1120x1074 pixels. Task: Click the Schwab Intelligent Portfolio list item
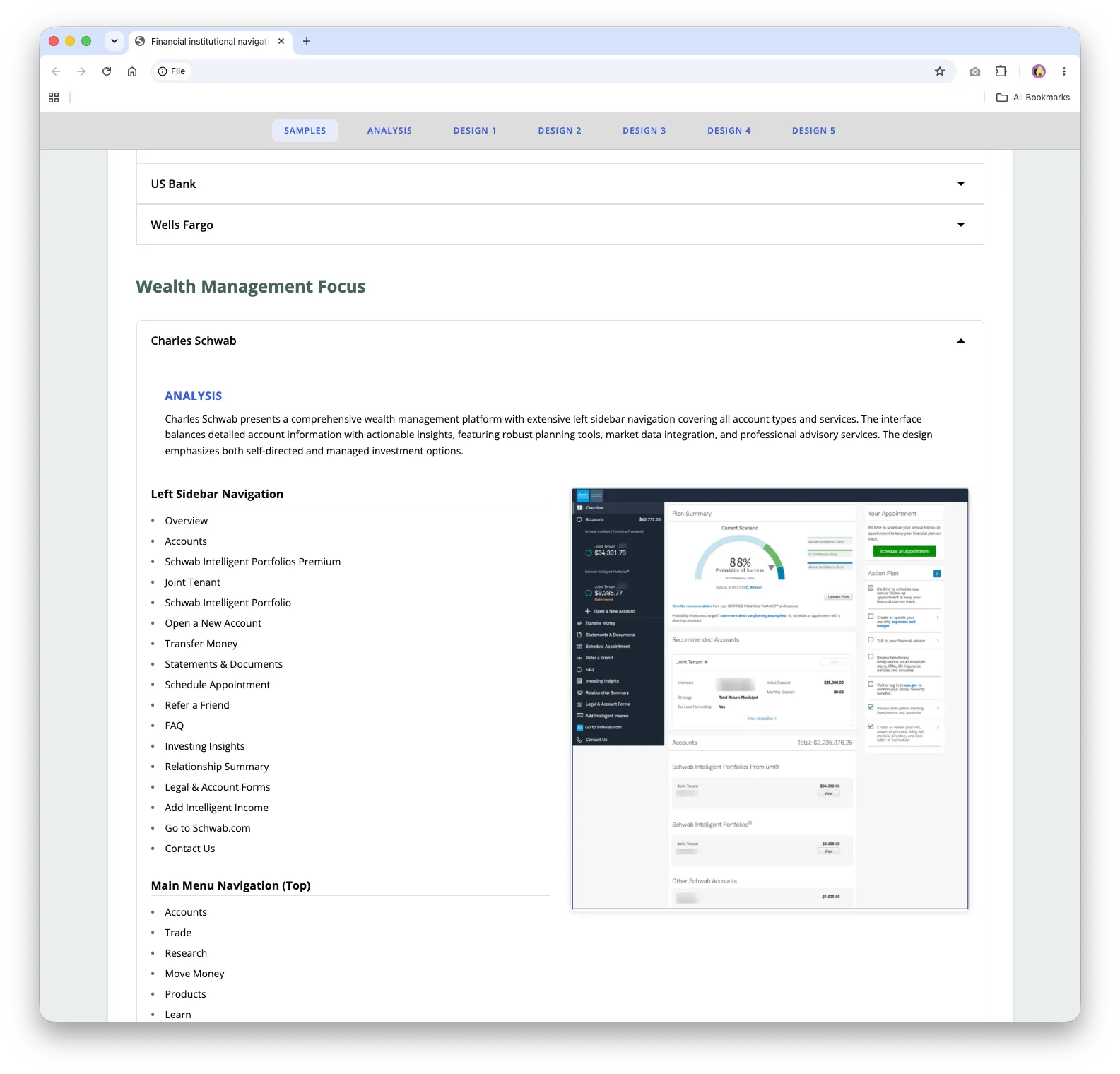point(228,603)
